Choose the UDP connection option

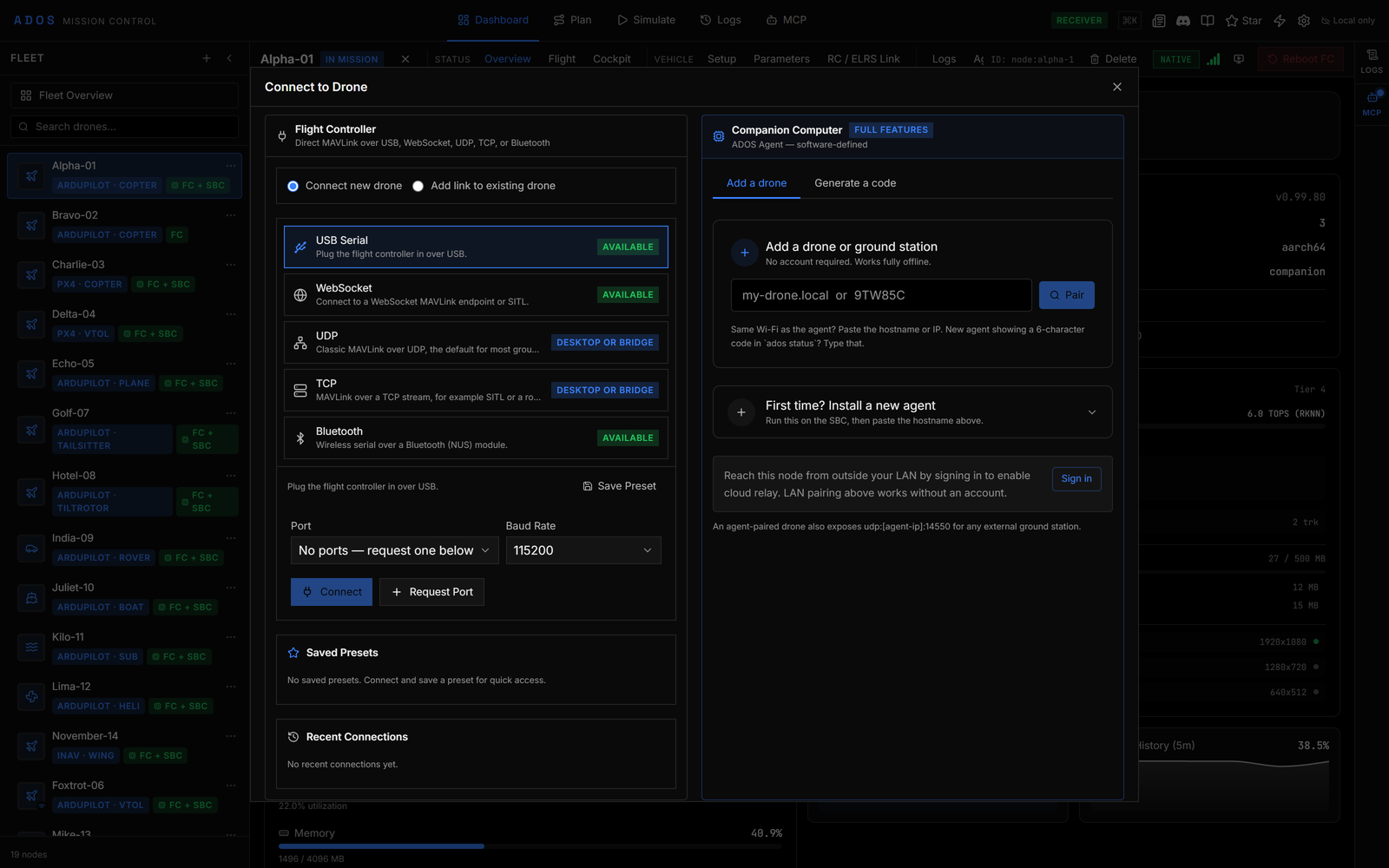click(x=476, y=343)
